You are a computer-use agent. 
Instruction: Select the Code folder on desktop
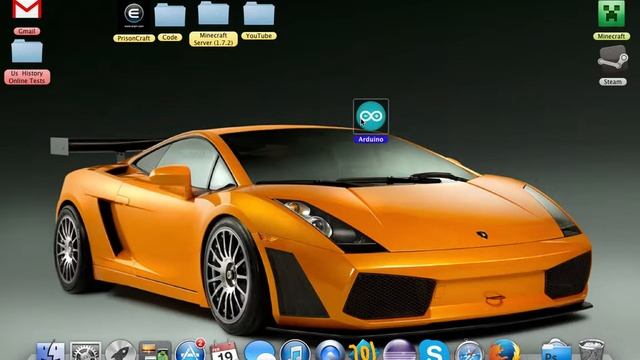pyautogui.click(x=170, y=16)
